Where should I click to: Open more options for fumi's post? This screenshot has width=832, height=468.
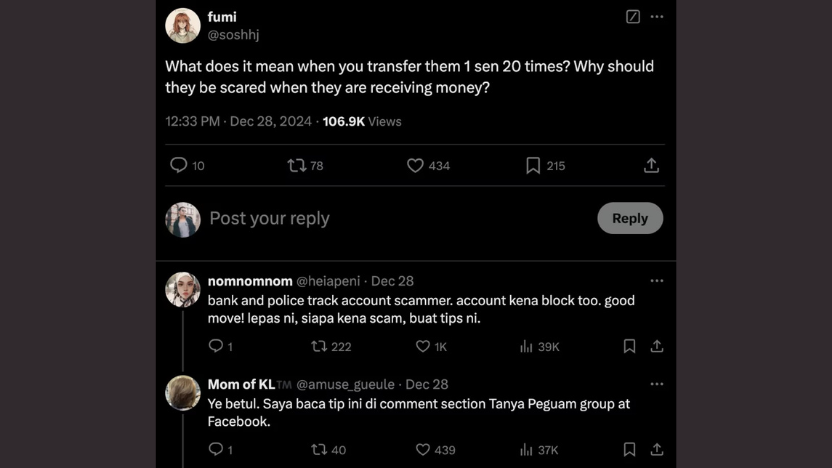click(x=657, y=17)
